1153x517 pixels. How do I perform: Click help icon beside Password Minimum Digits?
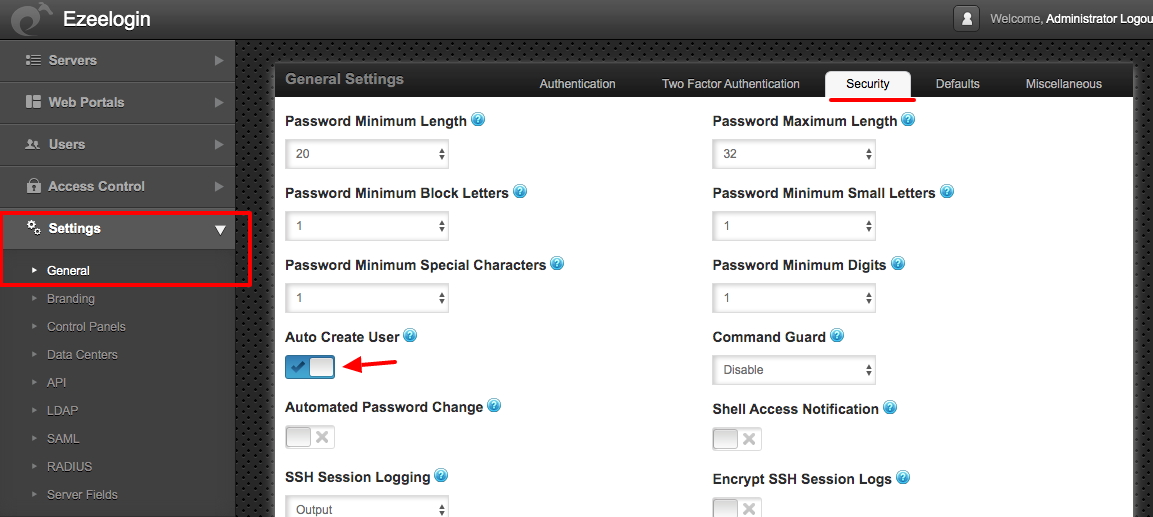click(897, 263)
